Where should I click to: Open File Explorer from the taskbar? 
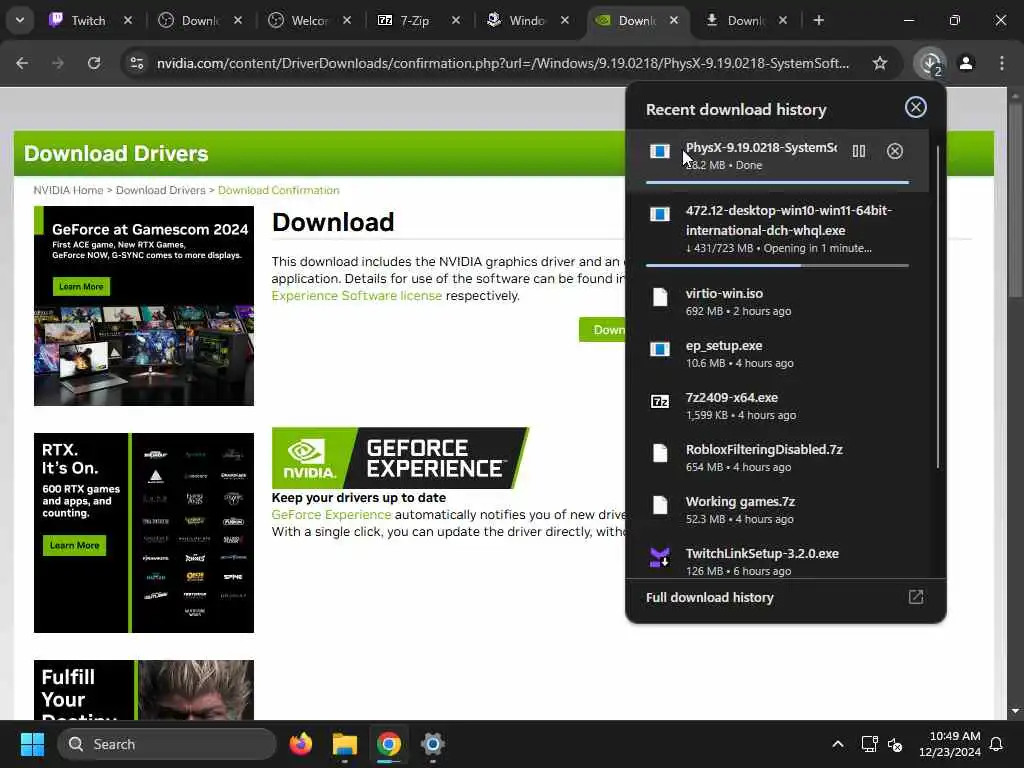pyautogui.click(x=345, y=744)
